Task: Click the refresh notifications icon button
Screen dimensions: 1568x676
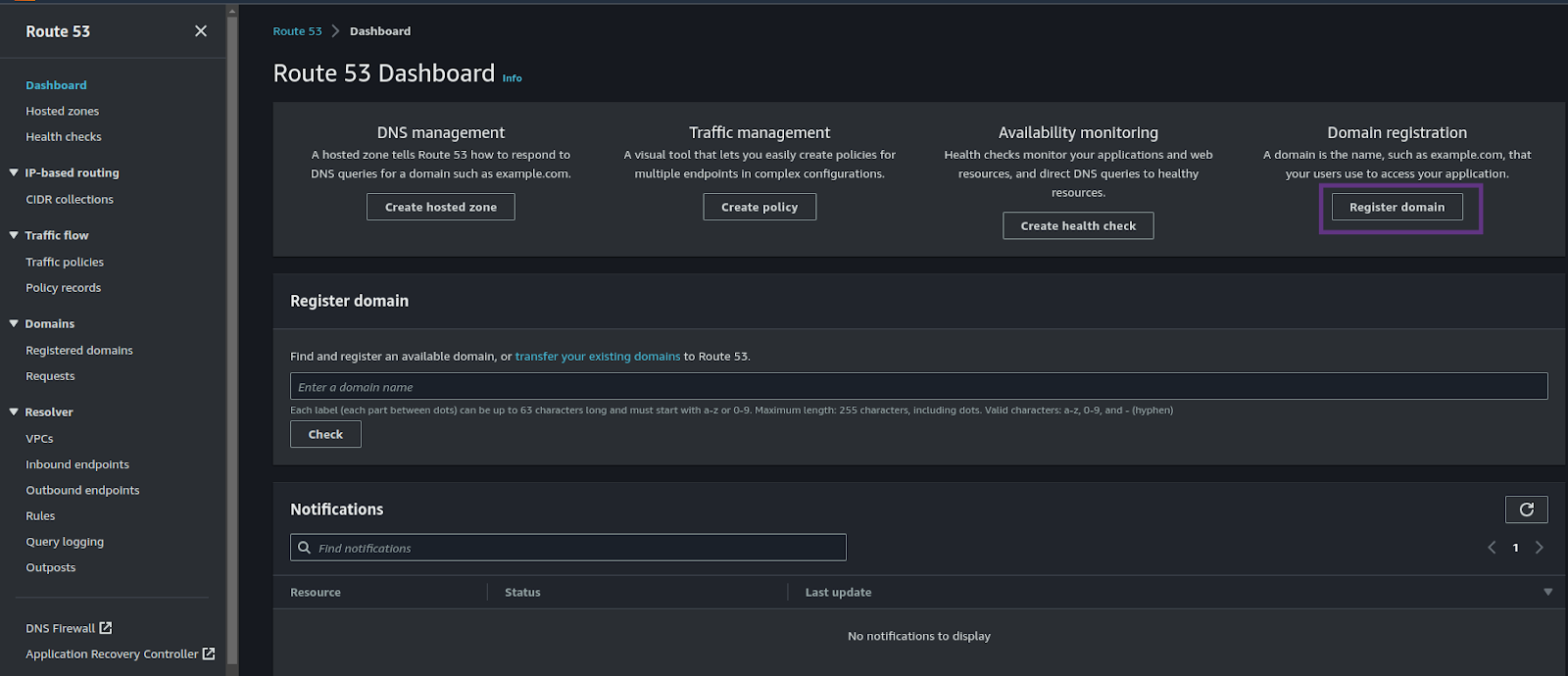Action: tap(1526, 509)
